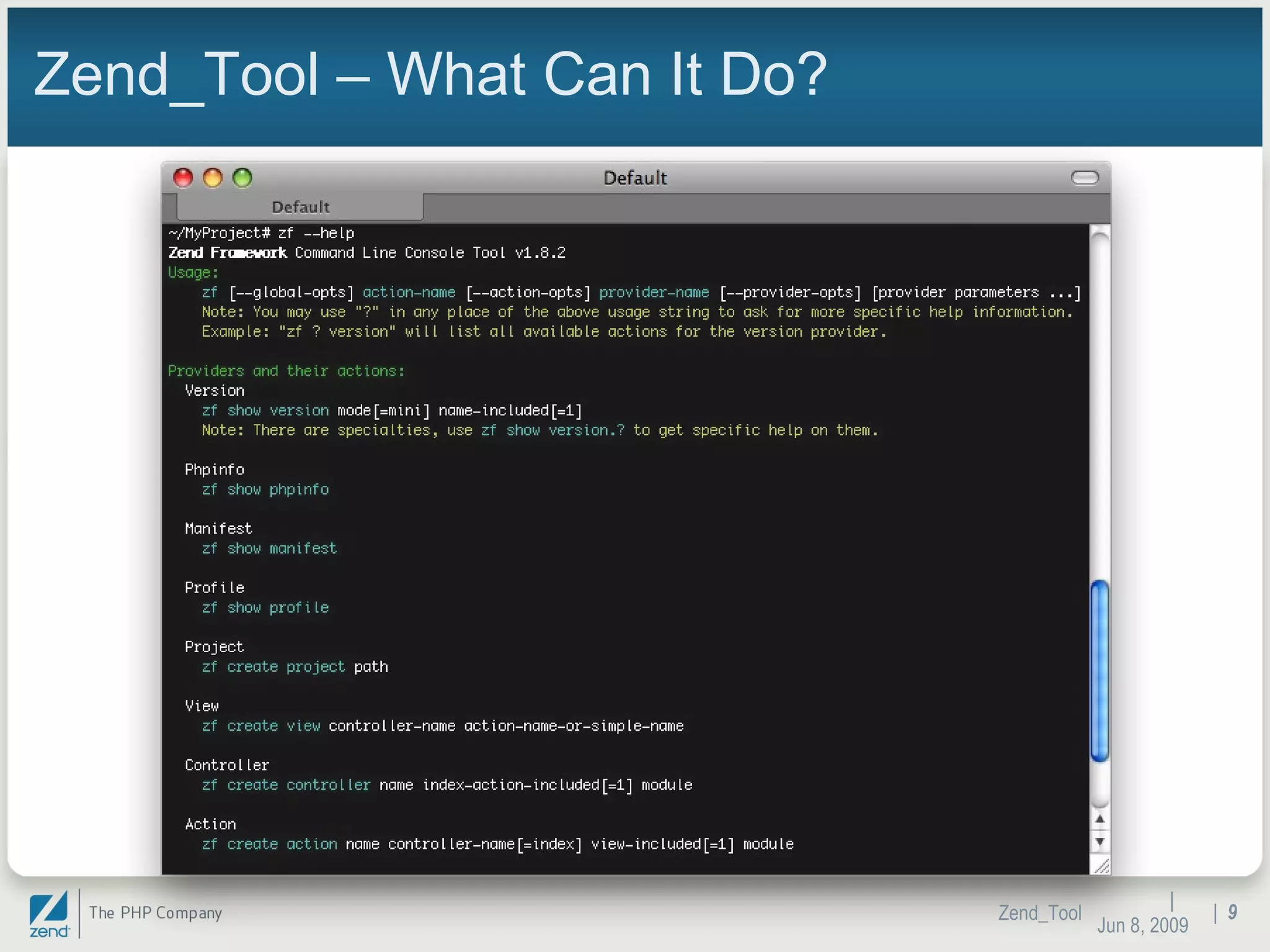The image size is (1270, 952).
Task: Click the 'zf show manifest' line
Action: coord(270,549)
